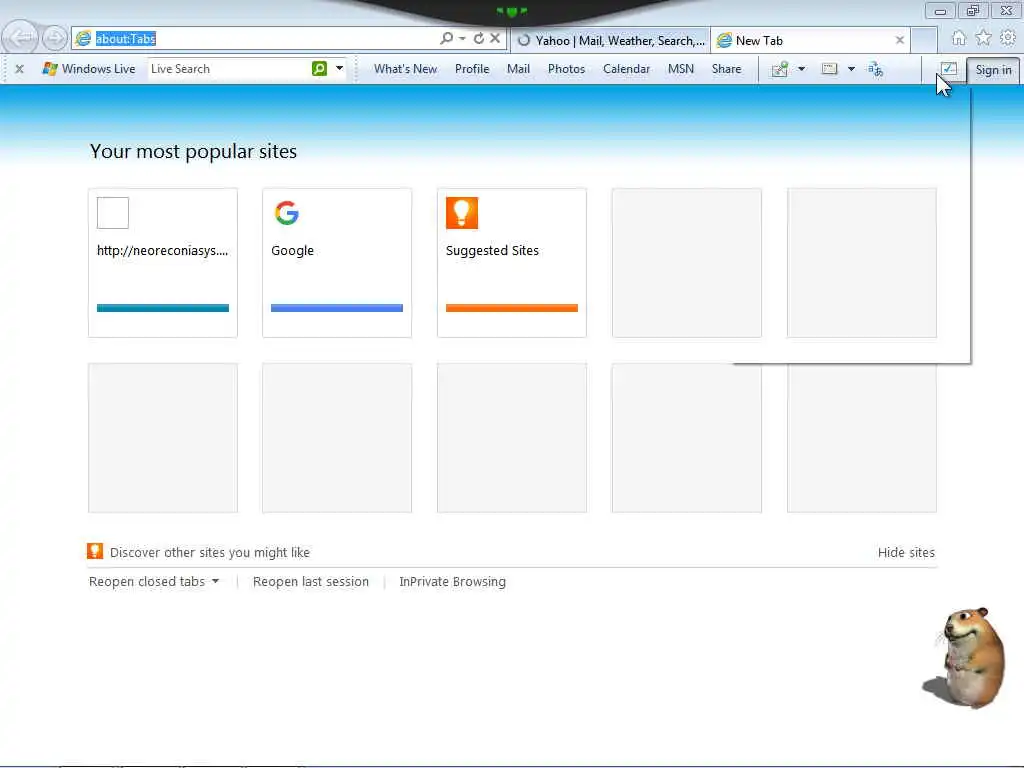Open a blank new tab button
Image resolution: width=1024 pixels, height=768 pixels.
tap(923, 40)
